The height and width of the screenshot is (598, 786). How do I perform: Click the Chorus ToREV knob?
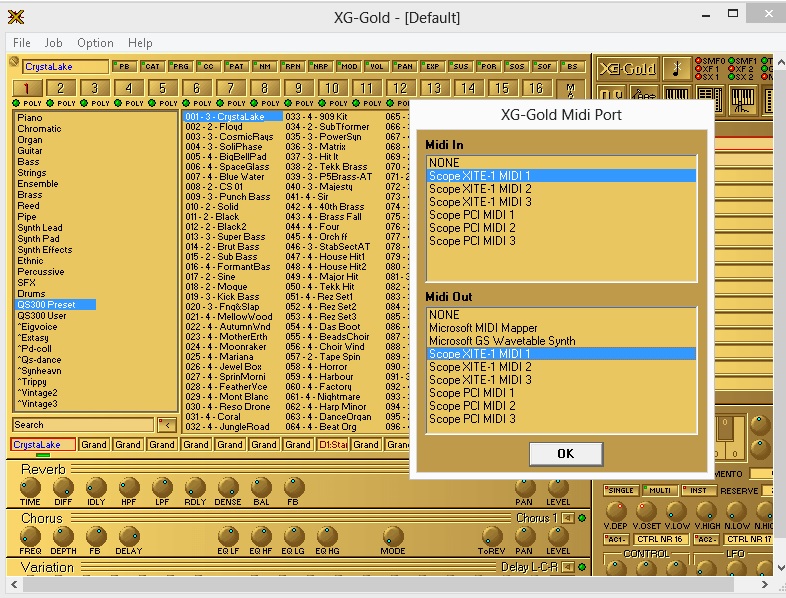[492, 536]
